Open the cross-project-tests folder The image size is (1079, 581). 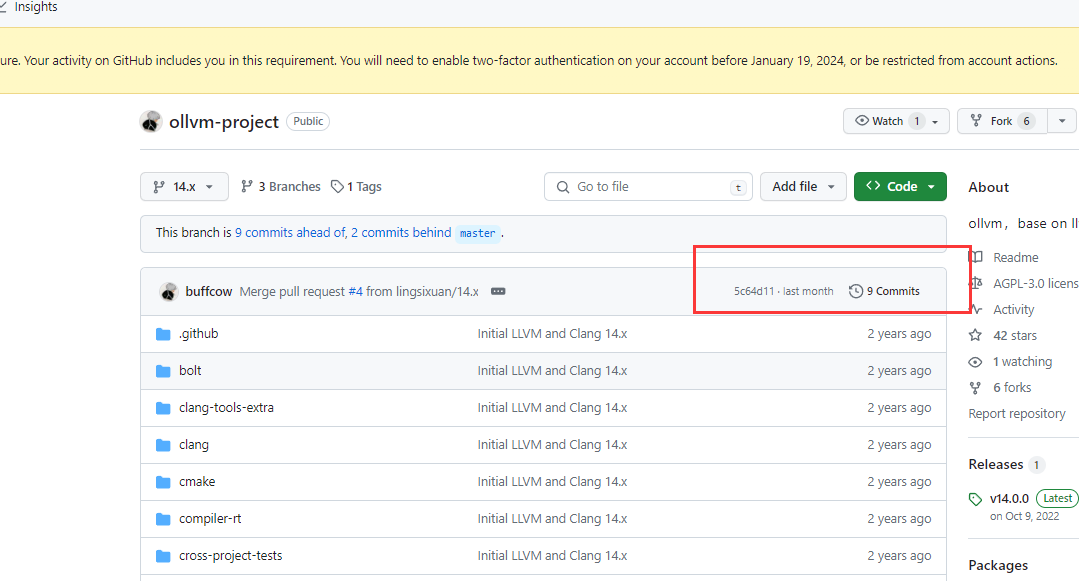tap(231, 556)
